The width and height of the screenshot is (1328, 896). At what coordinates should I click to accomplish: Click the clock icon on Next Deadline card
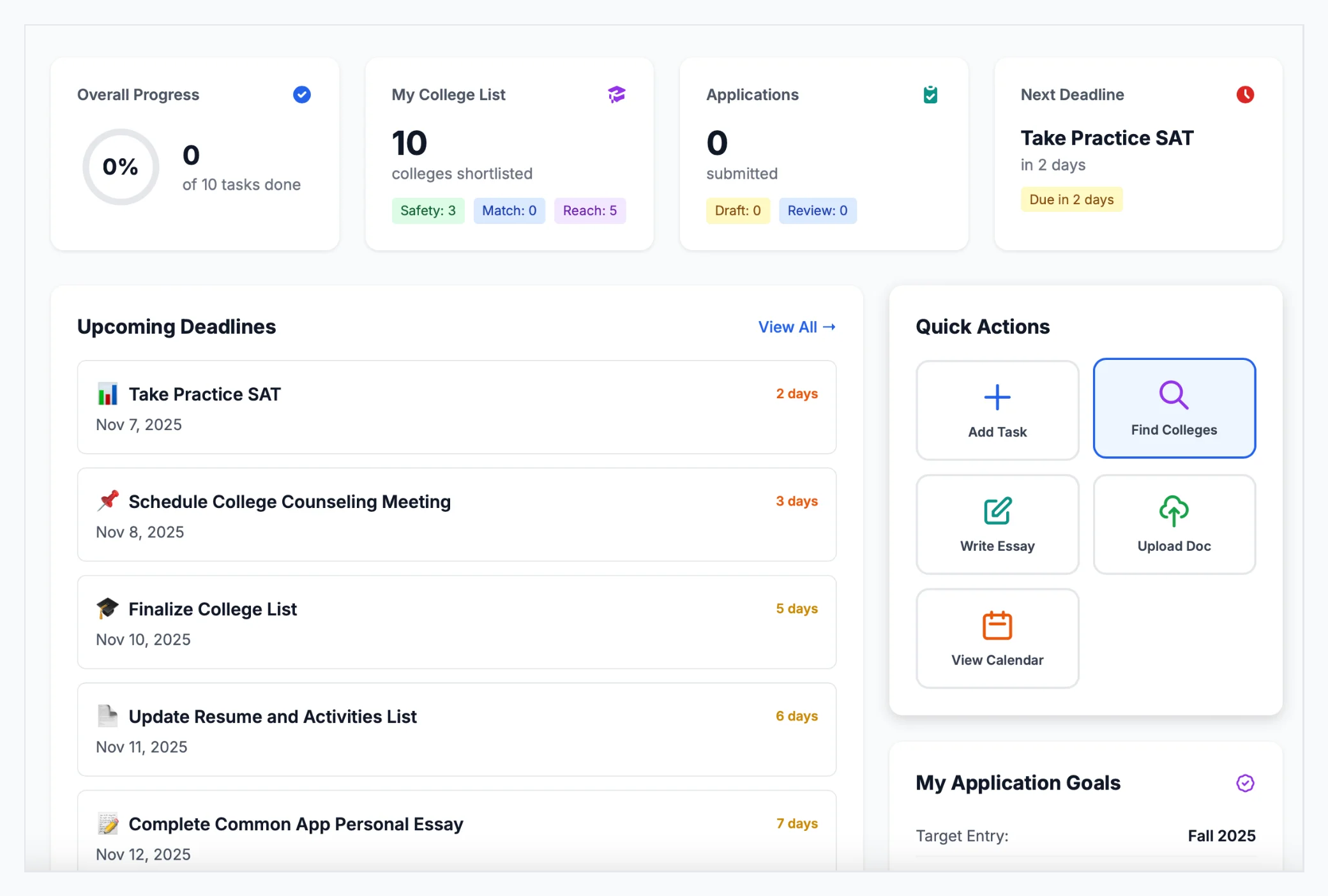pyautogui.click(x=1246, y=94)
